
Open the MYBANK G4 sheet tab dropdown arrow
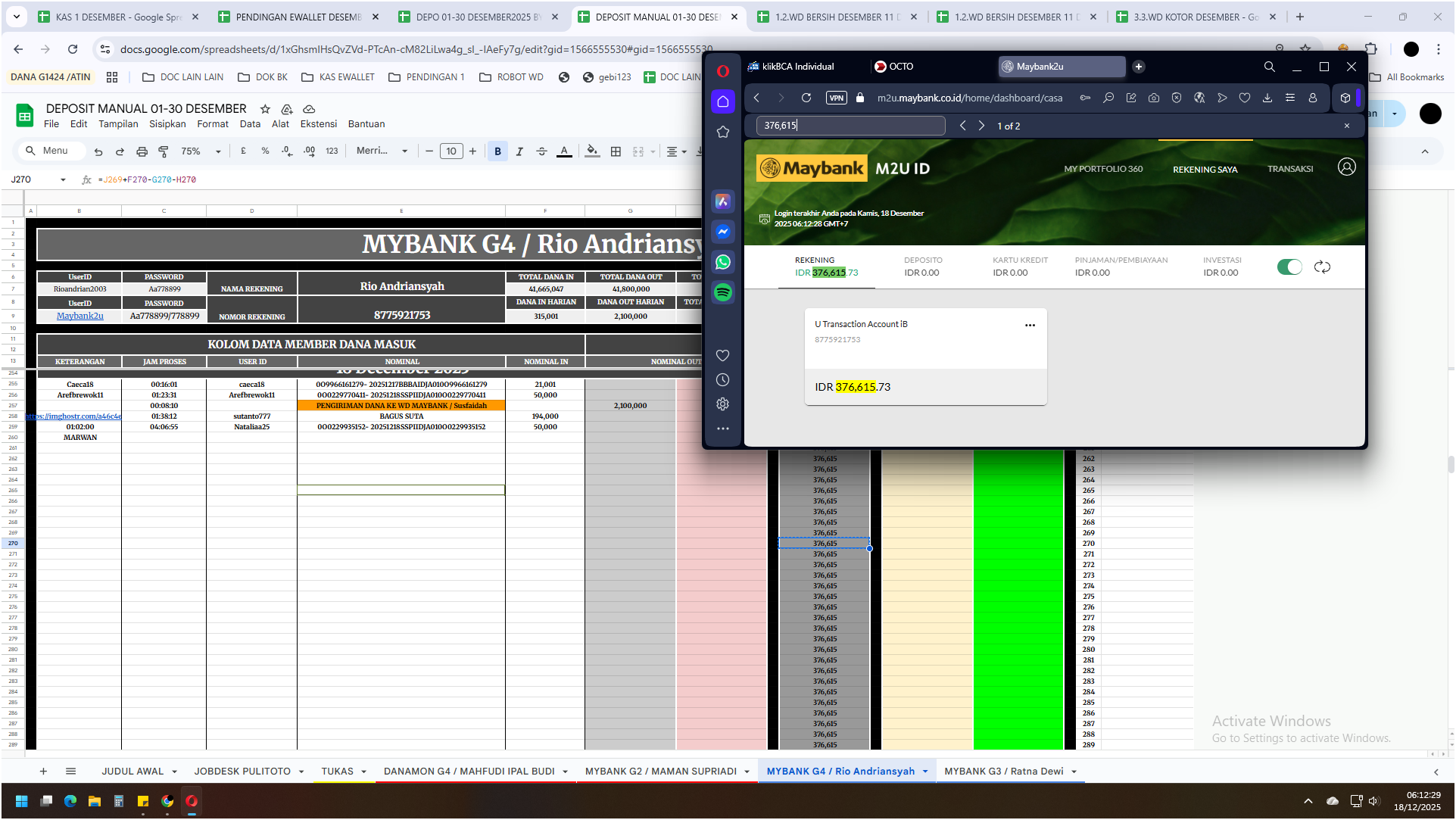(925, 772)
